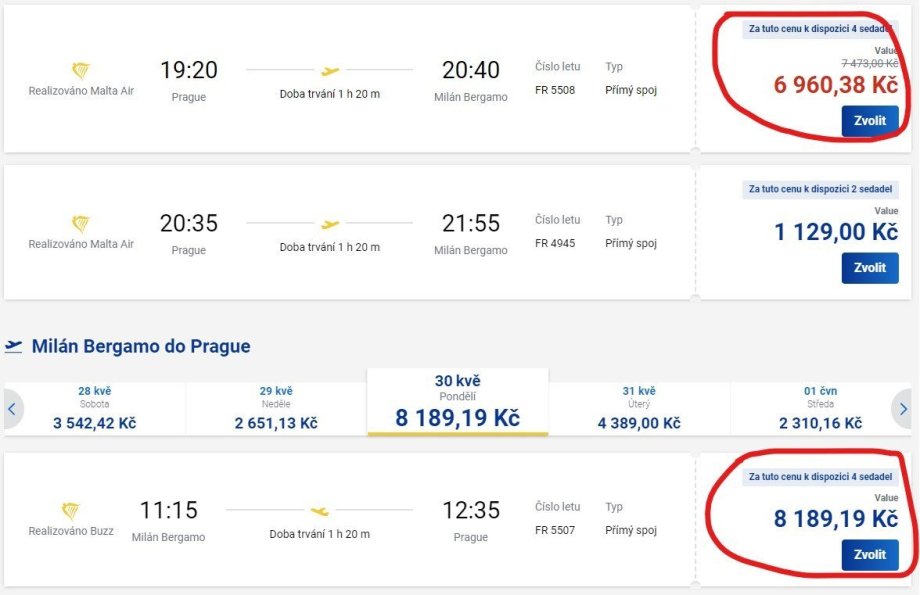
Task: Select the 31 kvě Úterý date tab
Action: click(x=639, y=408)
